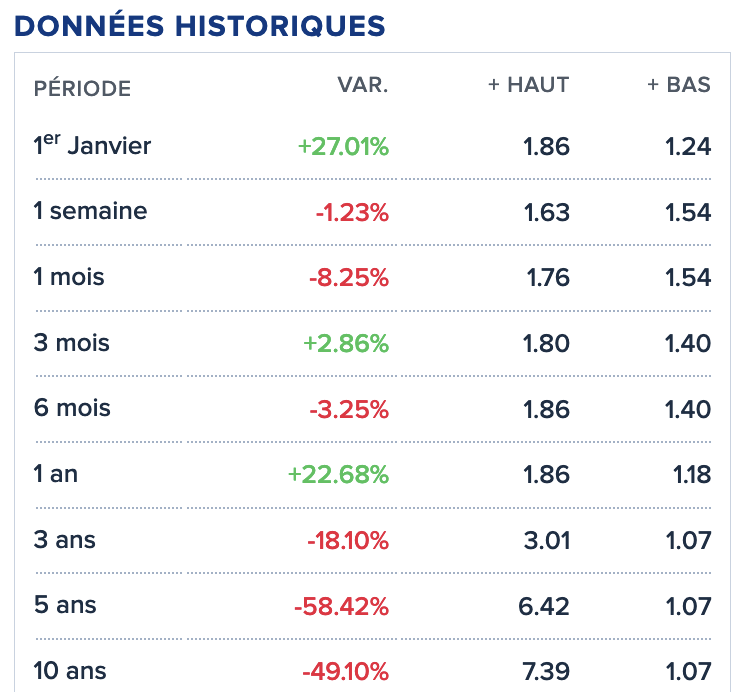Click the +2.86% variation value
Image resolution: width=736 pixels, height=692 pixels.
click(x=346, y=343)
